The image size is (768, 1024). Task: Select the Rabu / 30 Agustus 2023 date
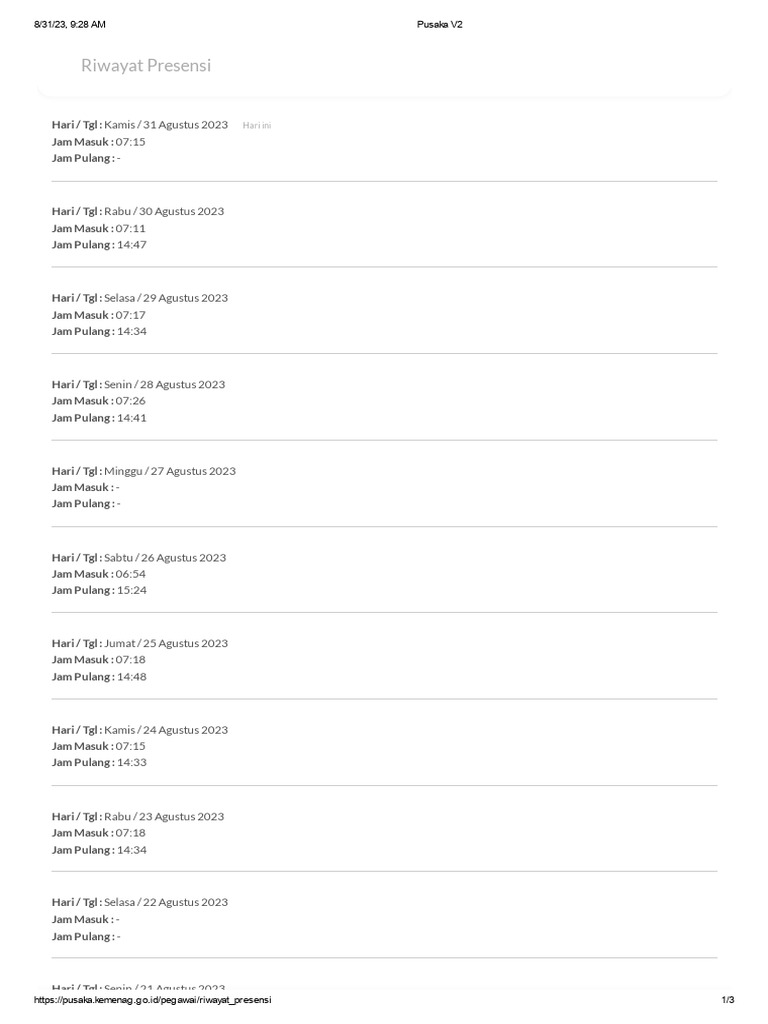[164, 211]
